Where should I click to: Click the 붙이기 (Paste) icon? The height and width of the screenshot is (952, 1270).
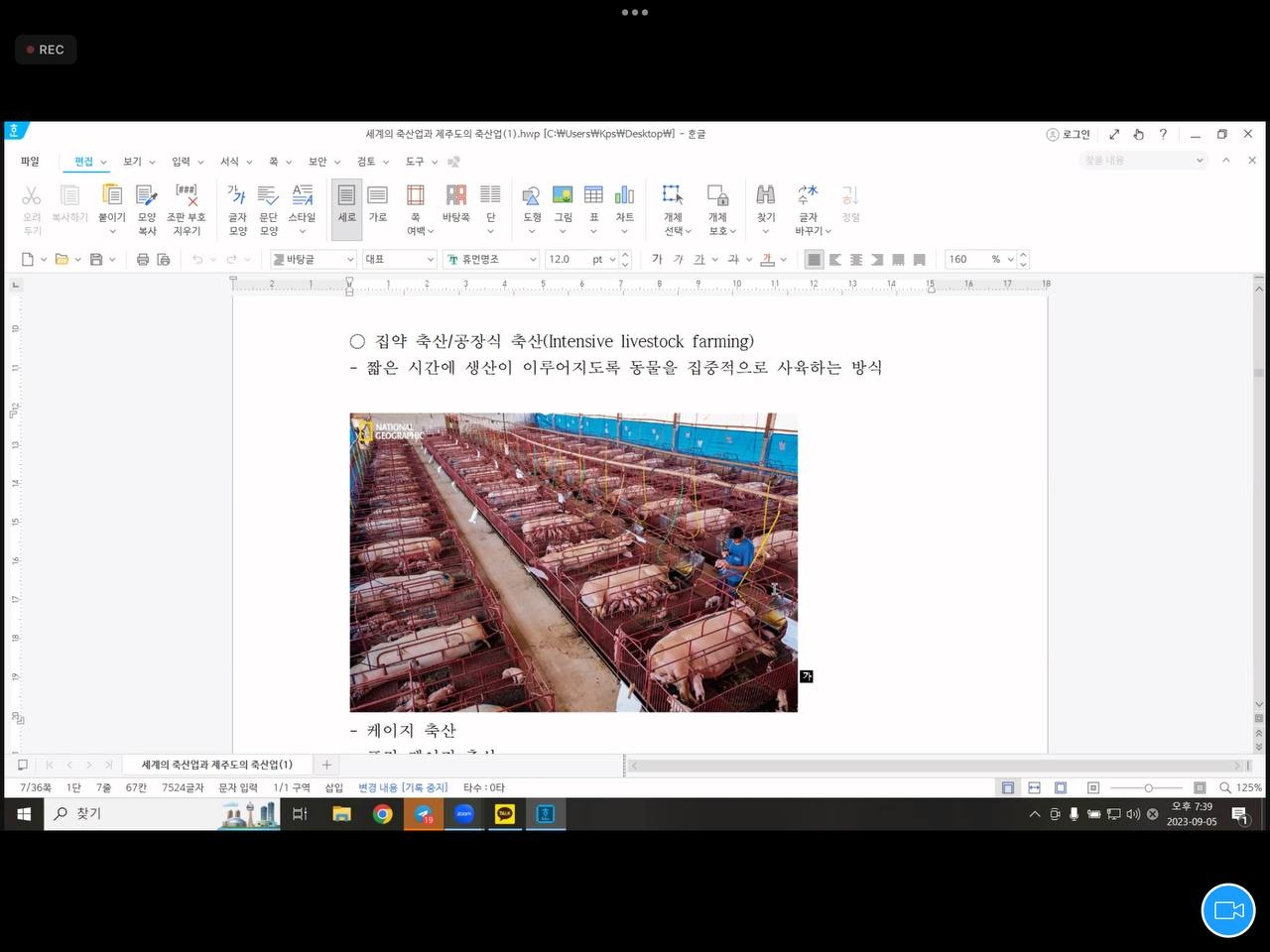pyautogui.click(x=112, y=195)
